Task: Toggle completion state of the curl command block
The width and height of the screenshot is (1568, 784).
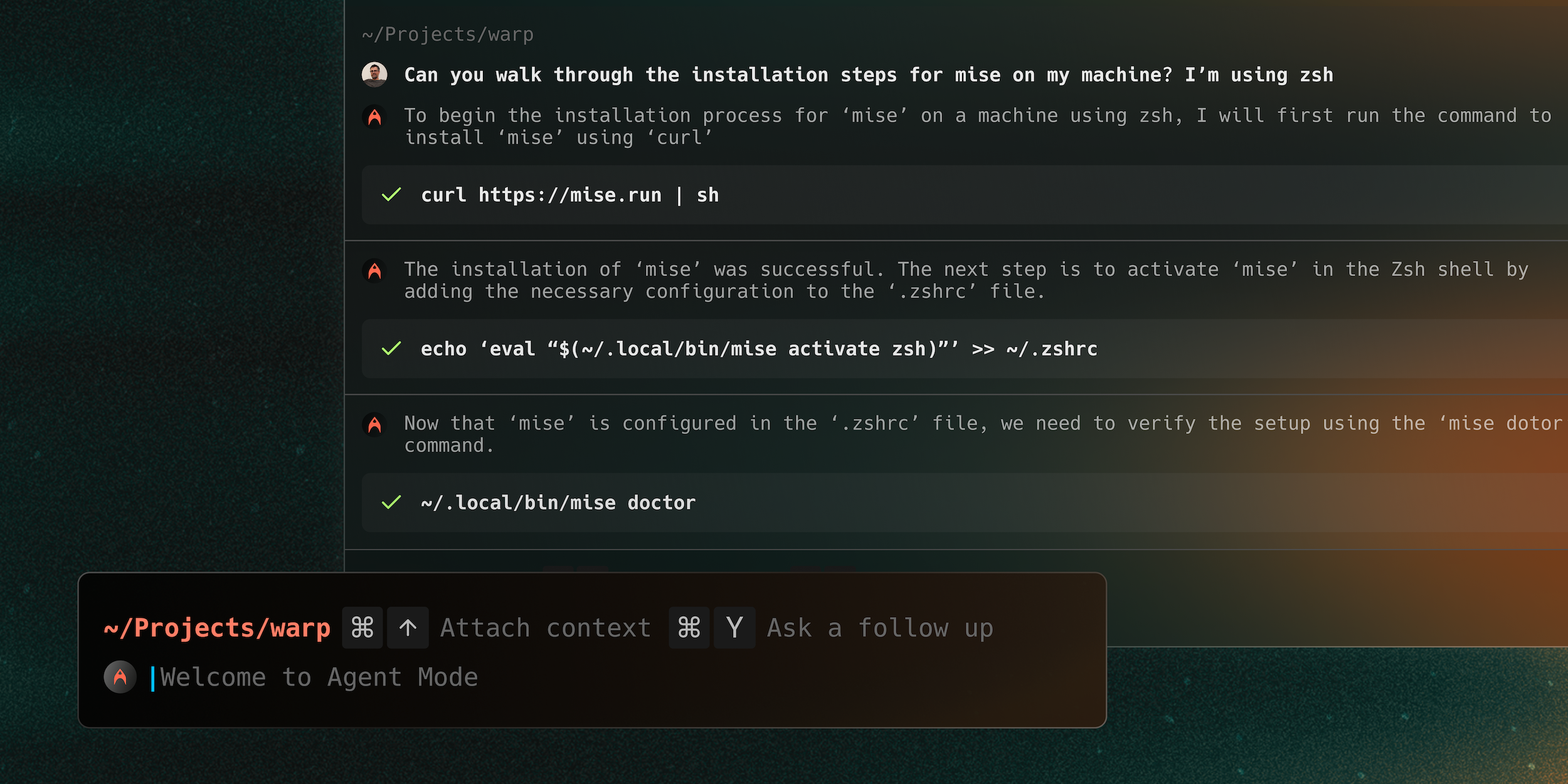Action: [x=391, y=195]
